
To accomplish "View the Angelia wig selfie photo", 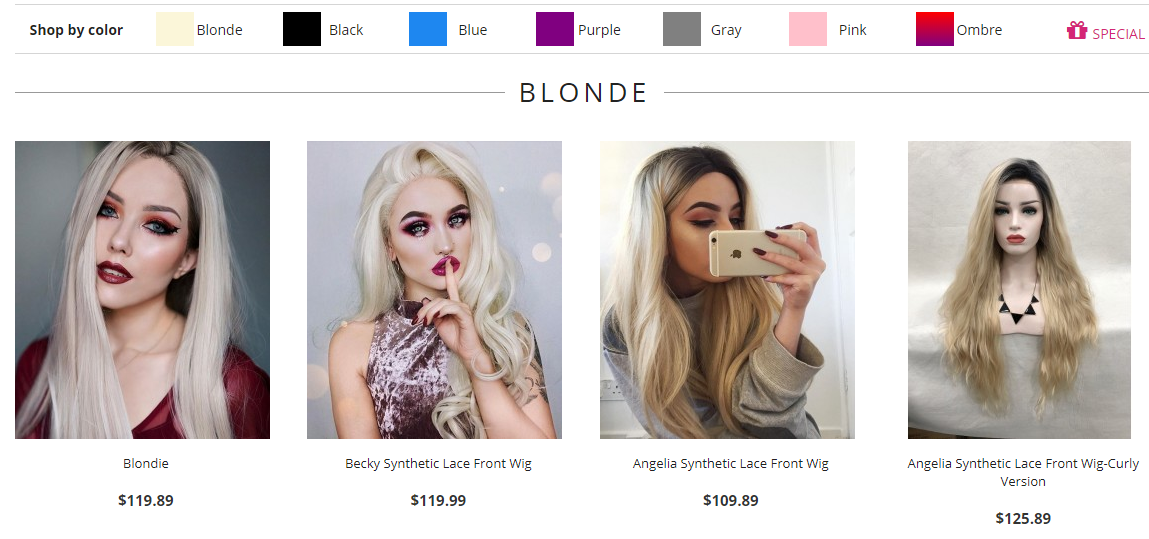I will tap(727, 290).
